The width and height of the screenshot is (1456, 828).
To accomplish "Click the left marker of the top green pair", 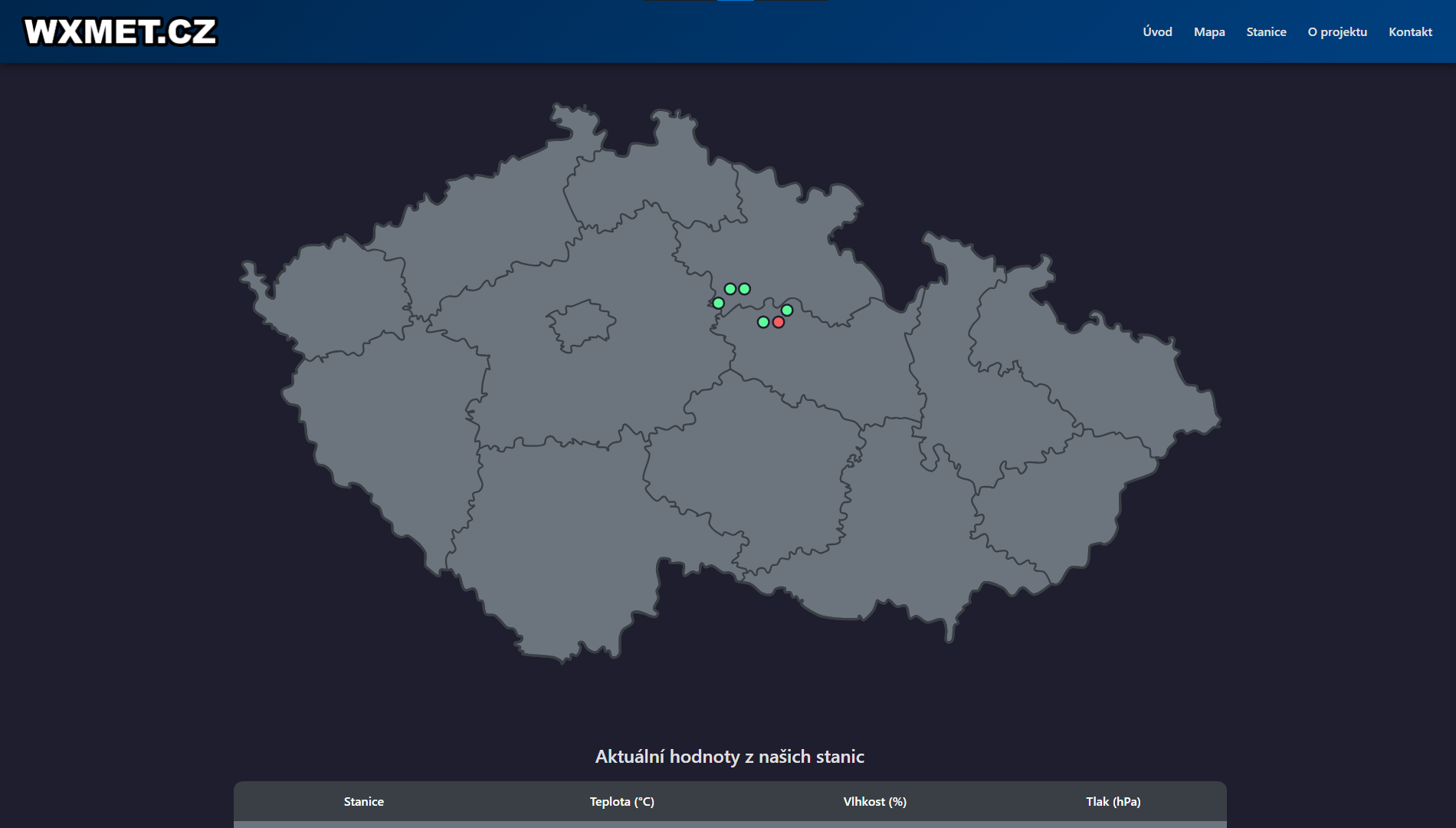I will coord(729,288).
